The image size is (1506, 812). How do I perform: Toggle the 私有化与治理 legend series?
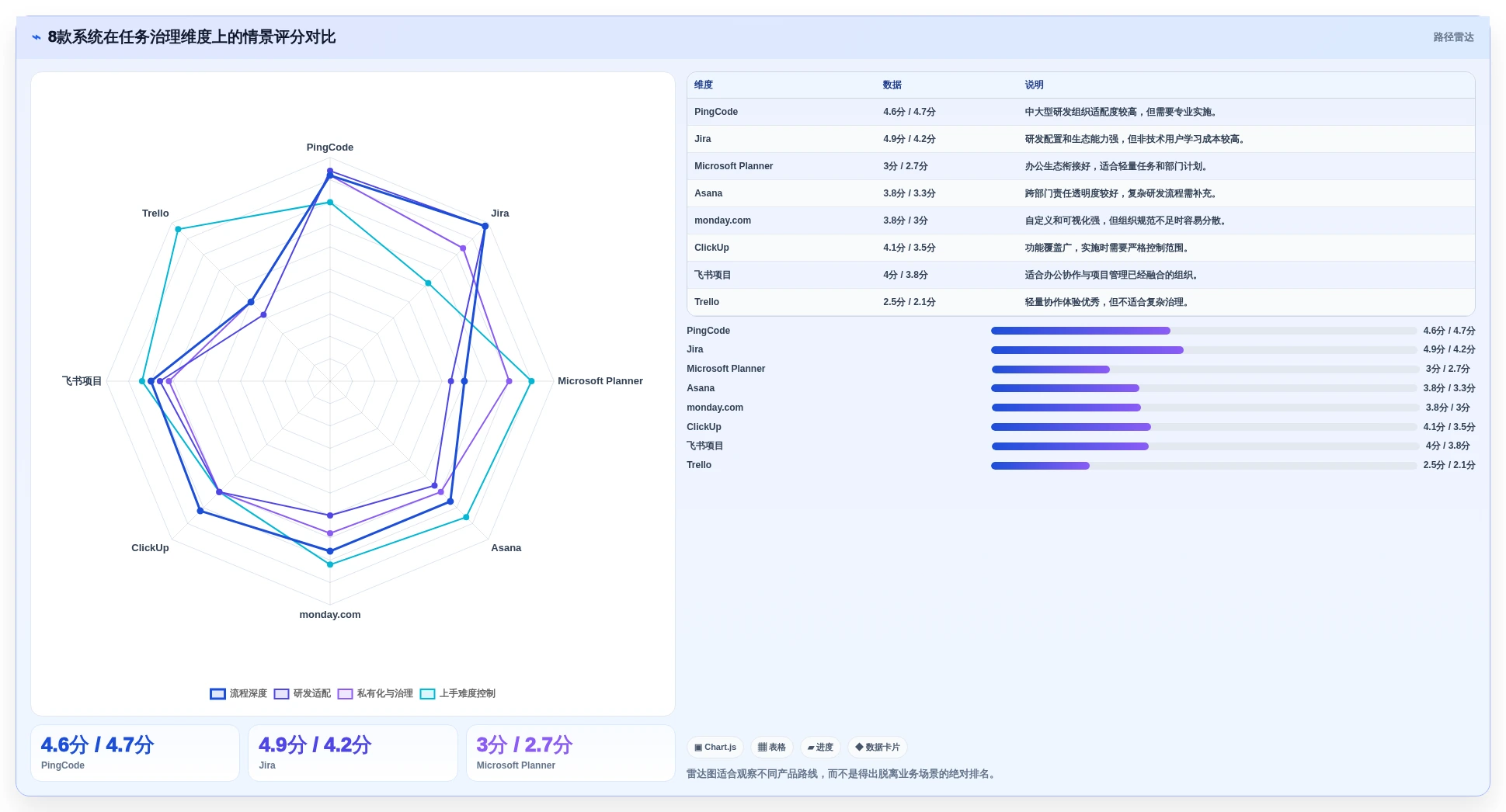375,693
